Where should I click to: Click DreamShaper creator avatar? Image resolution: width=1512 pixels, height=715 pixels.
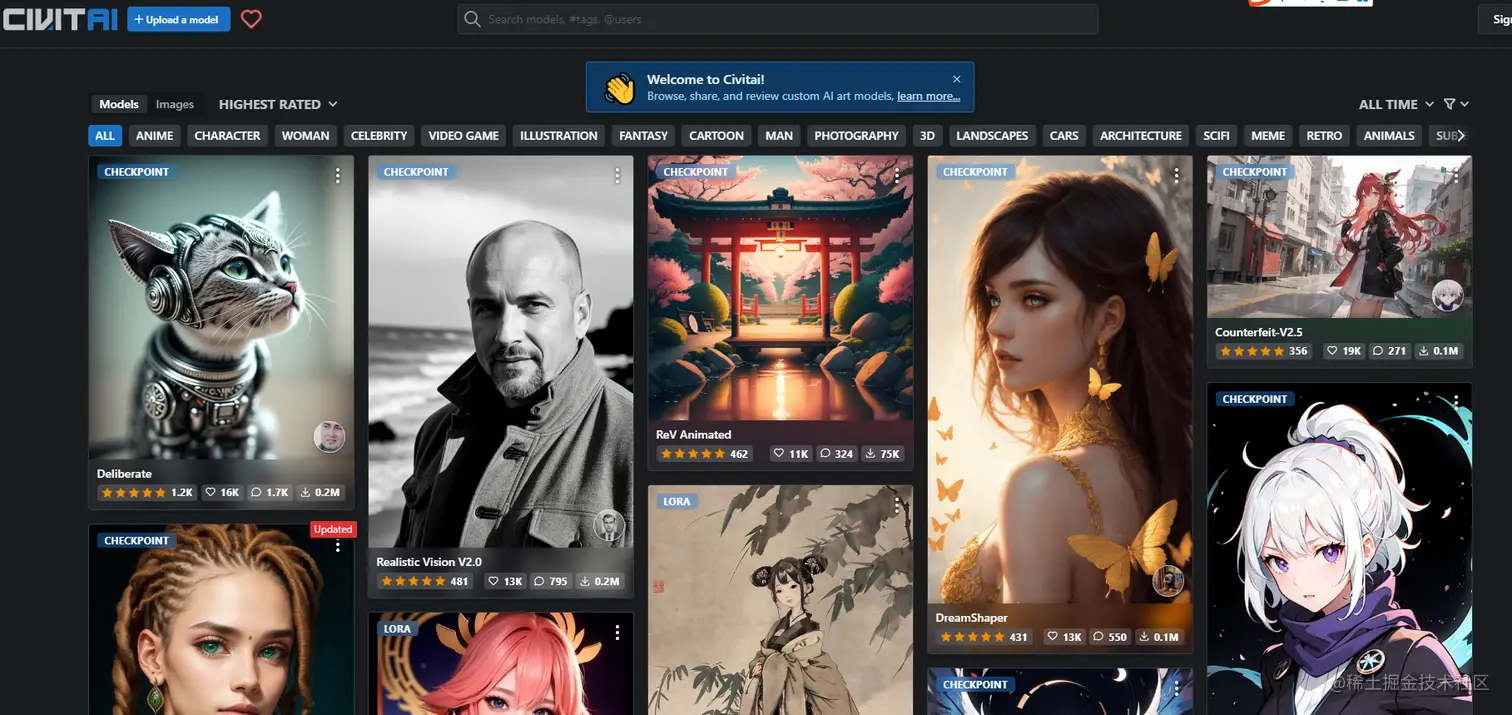point(1168,580)
